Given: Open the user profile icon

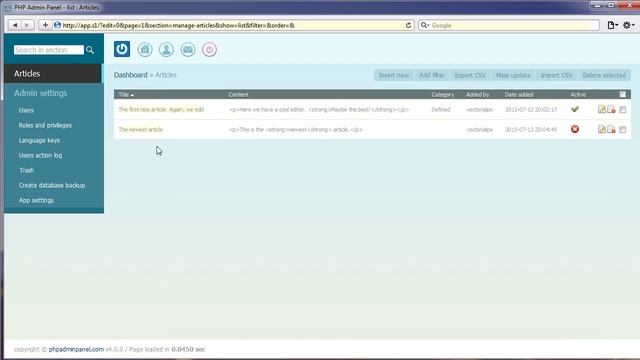Looking at the screenshot, I should pyautogui.click(x=166, y=49).
